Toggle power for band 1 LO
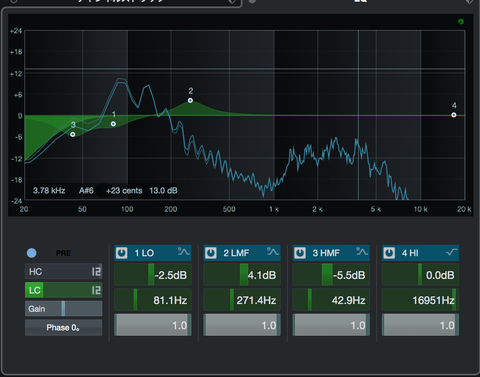 tap(121, 253)
